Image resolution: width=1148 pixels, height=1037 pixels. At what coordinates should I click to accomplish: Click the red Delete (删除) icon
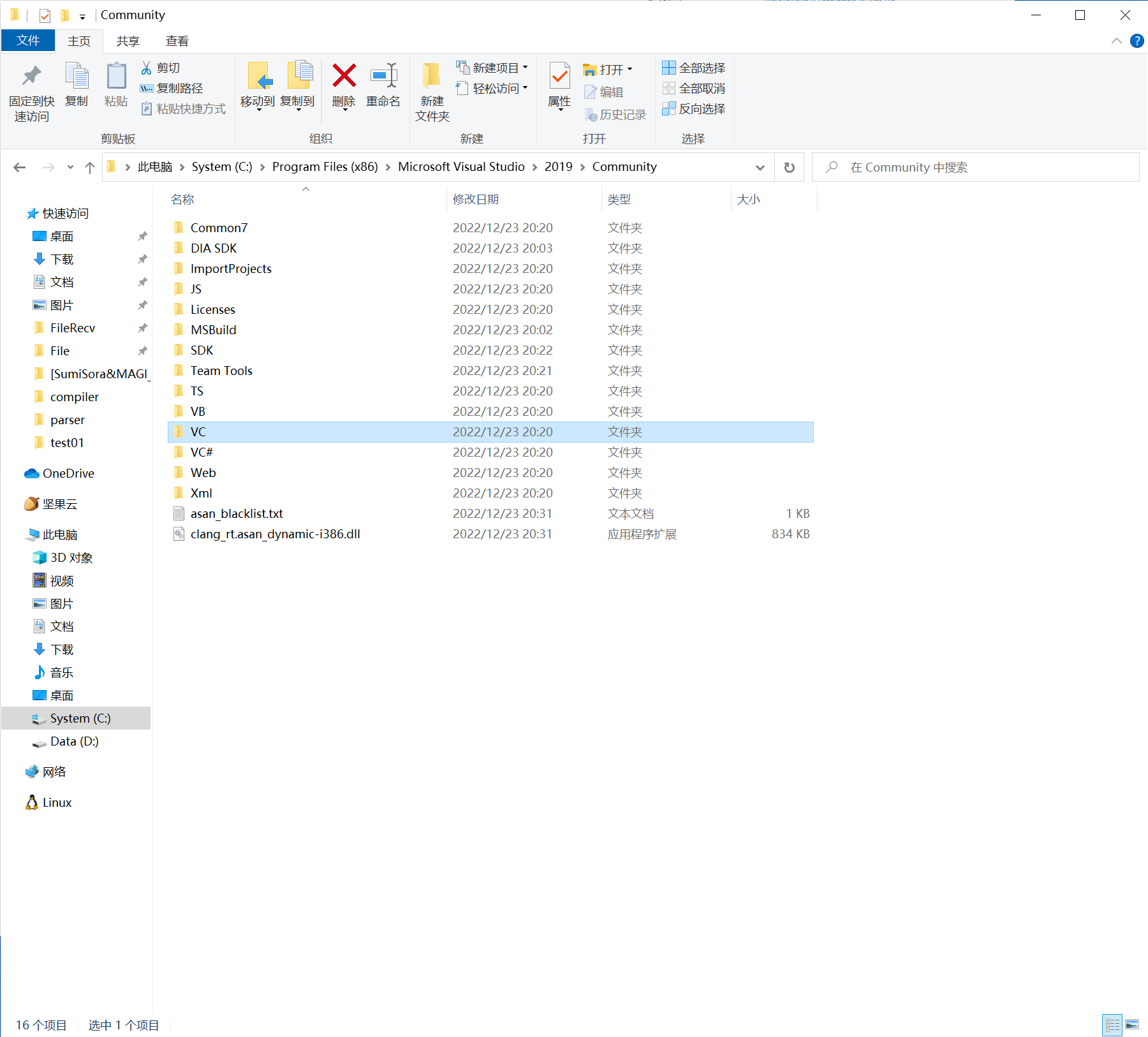tap(344, 77)
